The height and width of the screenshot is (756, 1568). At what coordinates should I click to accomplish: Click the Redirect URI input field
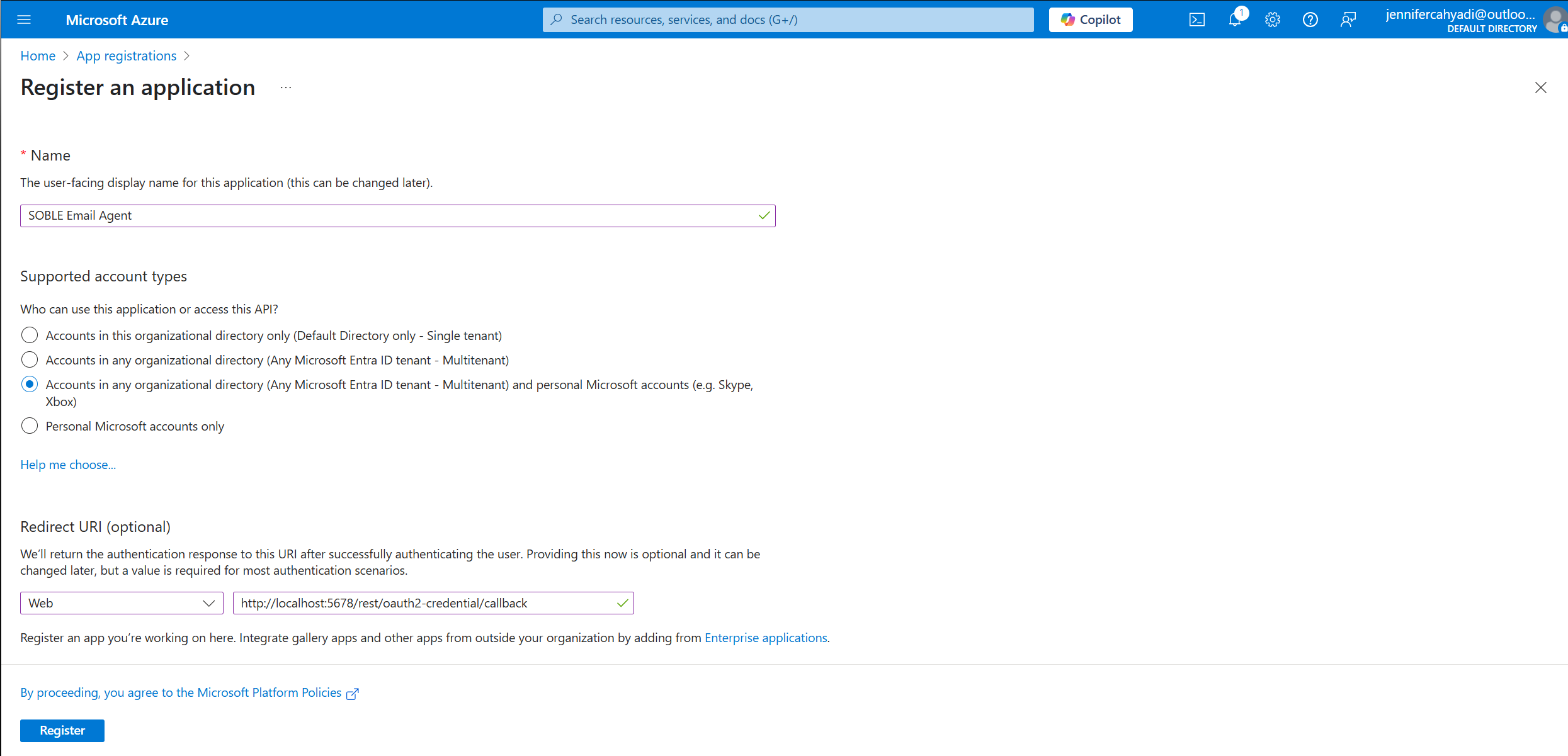(433, 603)
